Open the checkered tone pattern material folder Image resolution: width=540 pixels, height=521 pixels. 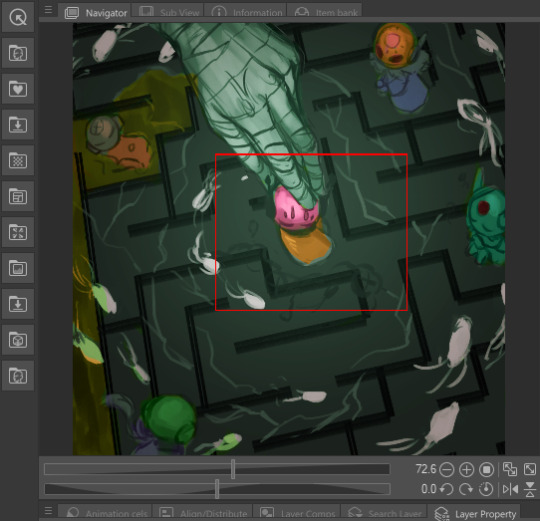[18, 160]
